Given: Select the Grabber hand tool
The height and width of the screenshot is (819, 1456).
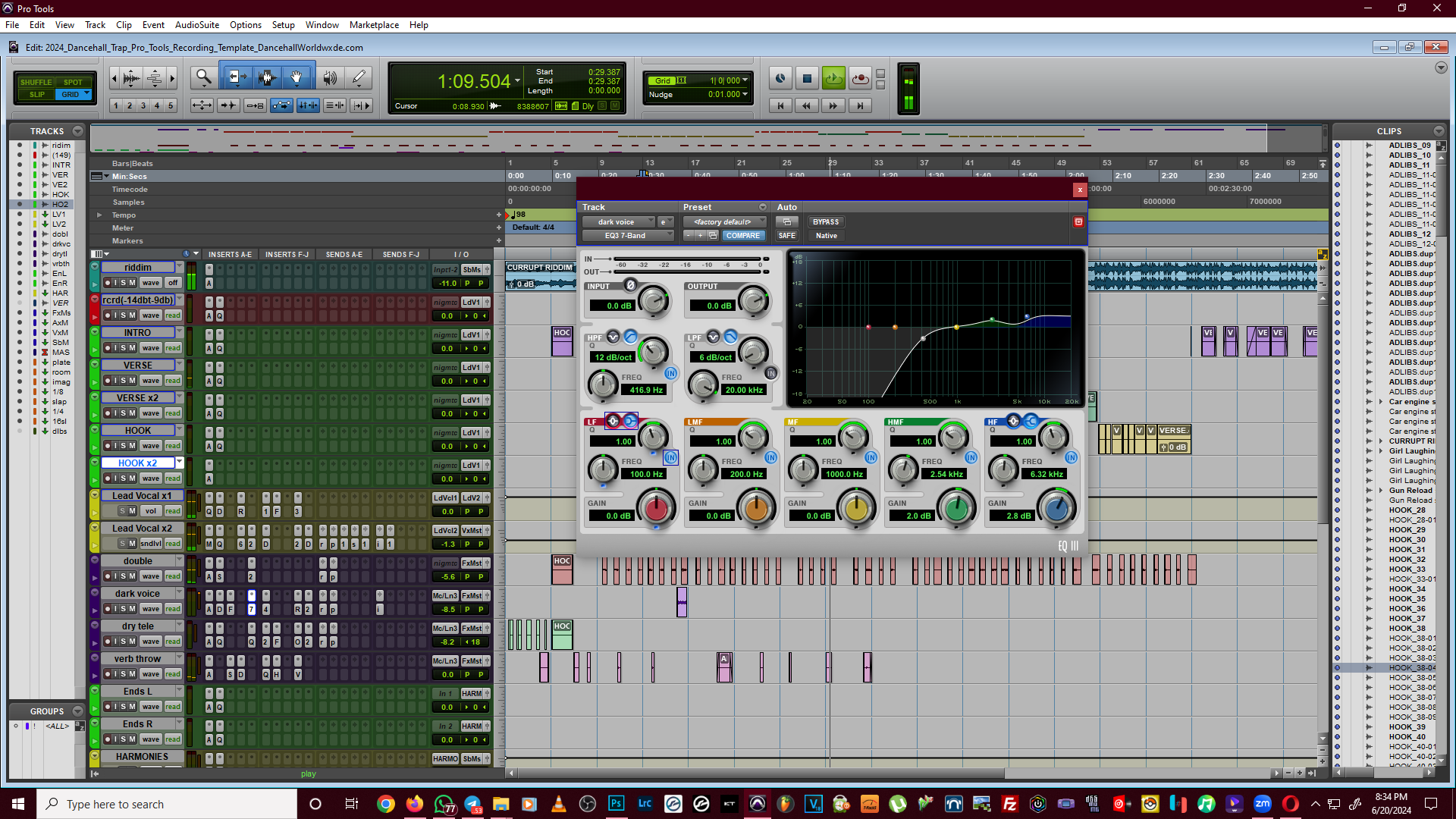Looking at the screenshot, I should pyautogui.click(x=297, y=77).
